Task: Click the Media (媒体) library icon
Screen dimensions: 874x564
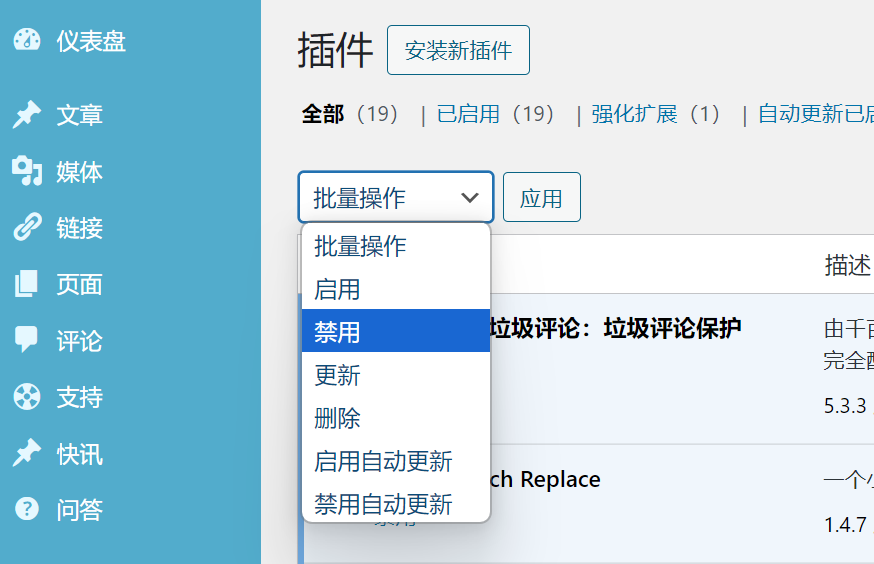Action: coord(27,172)
